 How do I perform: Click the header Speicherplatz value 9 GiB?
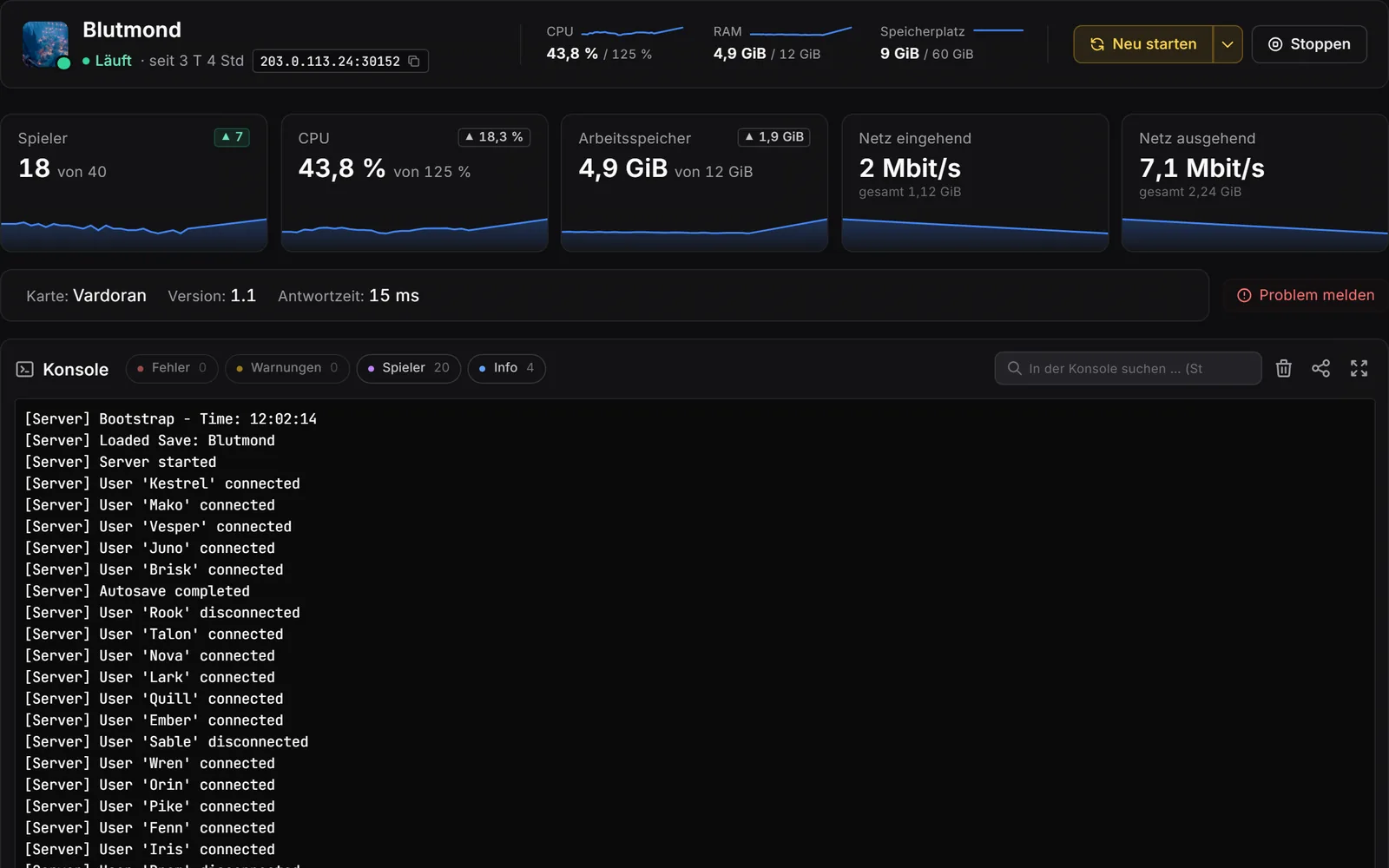[899, 54]
